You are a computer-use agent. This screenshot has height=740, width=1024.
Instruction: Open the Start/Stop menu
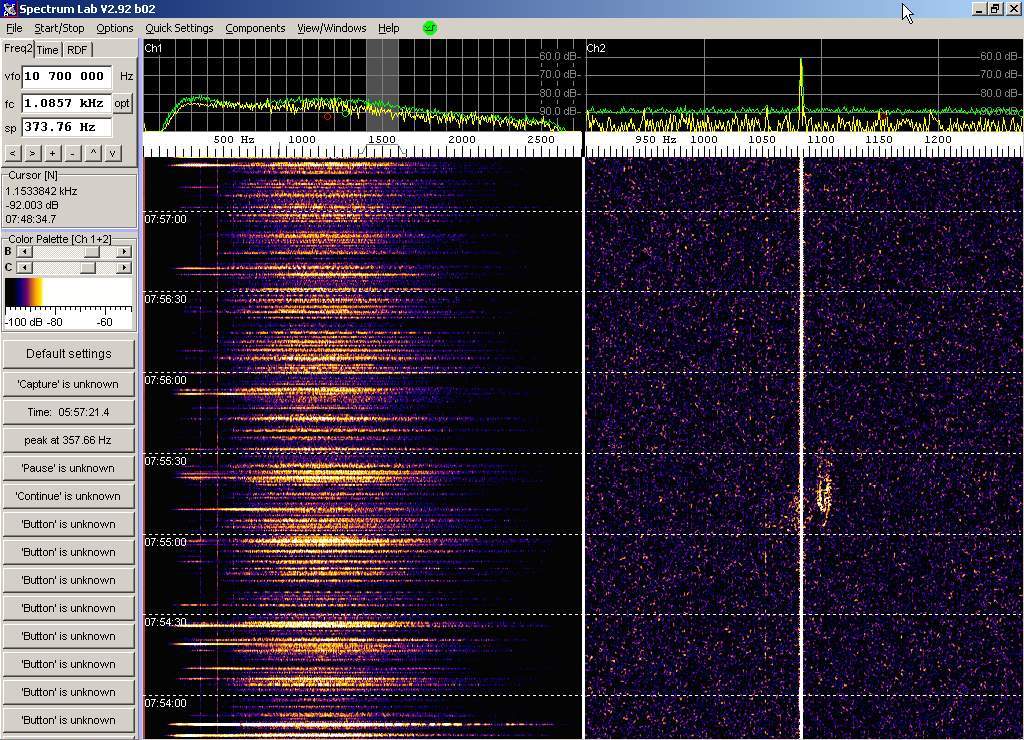(59, 28)
